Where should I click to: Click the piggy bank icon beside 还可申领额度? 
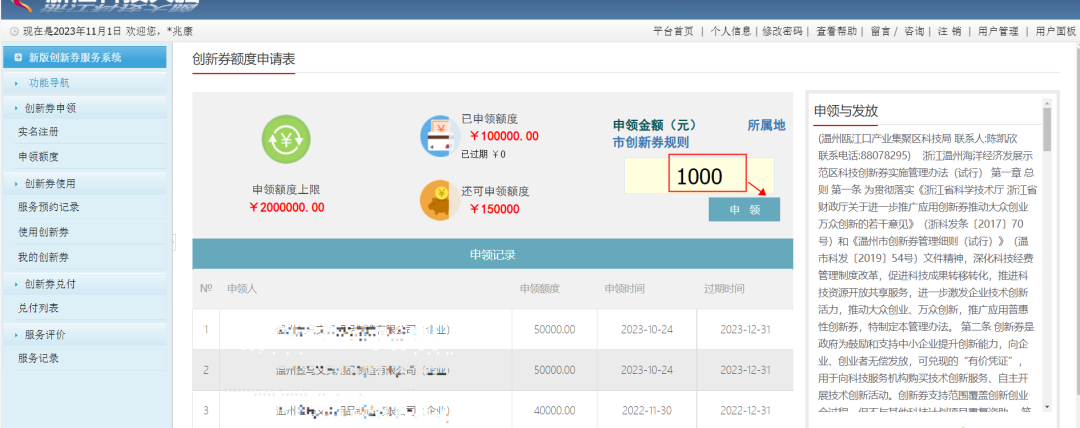(x=440, y=200)
